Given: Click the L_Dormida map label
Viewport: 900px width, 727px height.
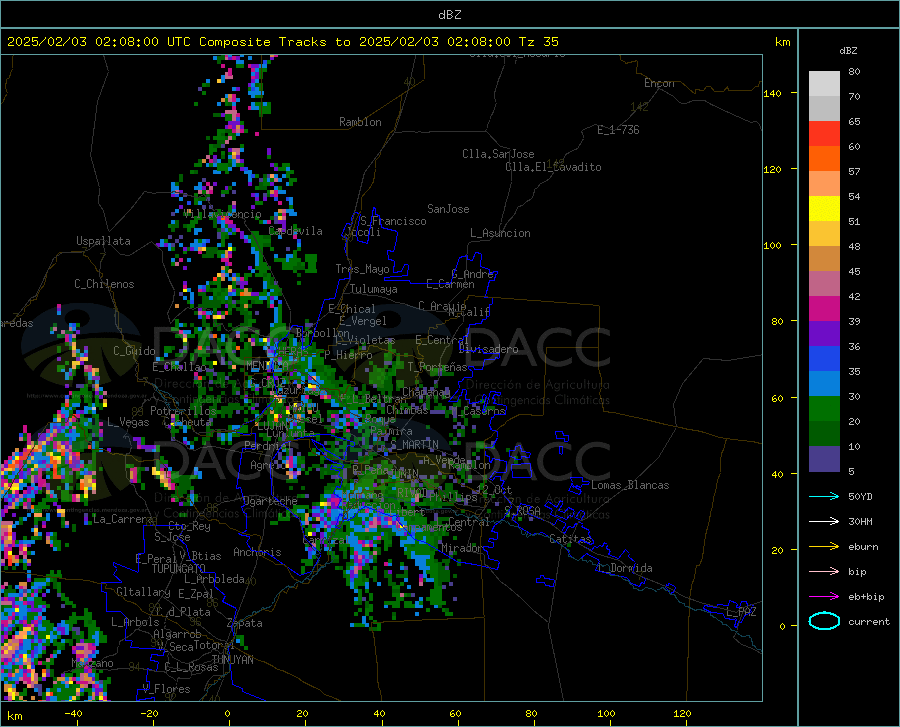Looking at the screenshot, I should pyautogui.click(x=624, y=568).
